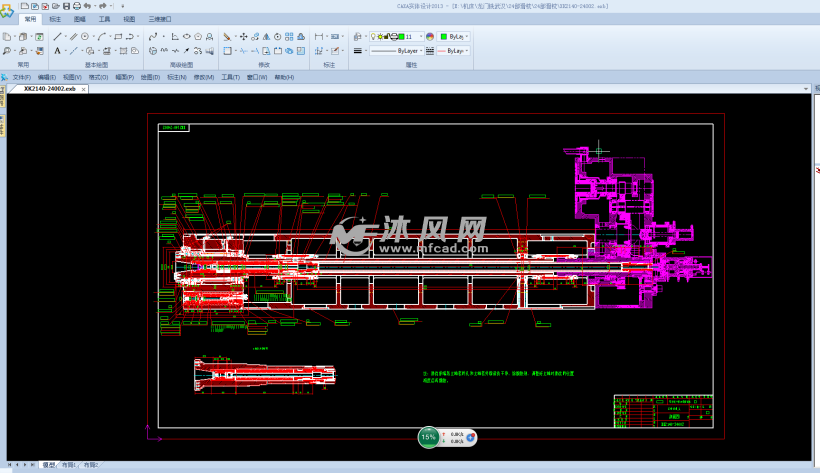The image size is (820, 473).
Task: Click the undo arrow icon
Action: (89, 6)
